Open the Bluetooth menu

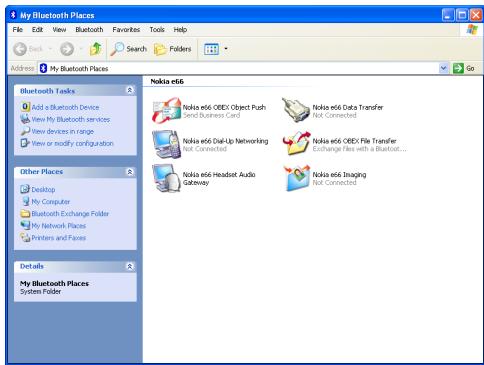(x=89, y=30)
